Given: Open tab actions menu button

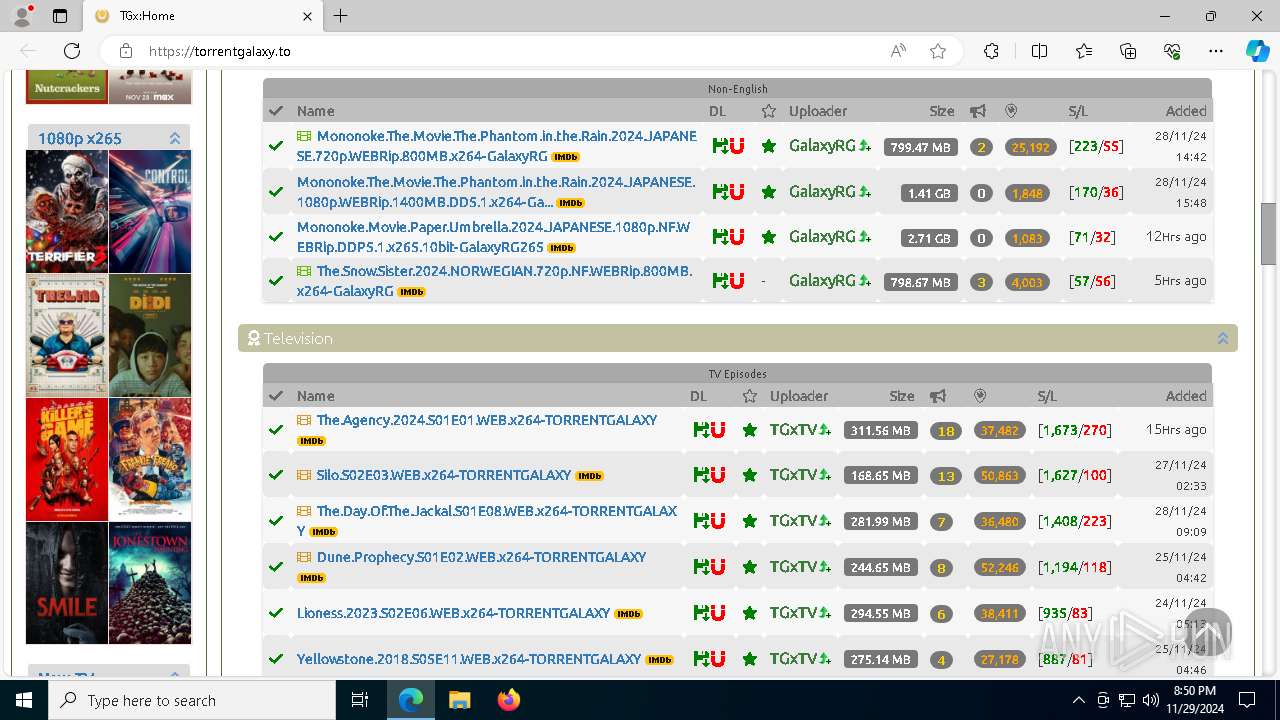Looking at the screenshot, I should (60, 16).
